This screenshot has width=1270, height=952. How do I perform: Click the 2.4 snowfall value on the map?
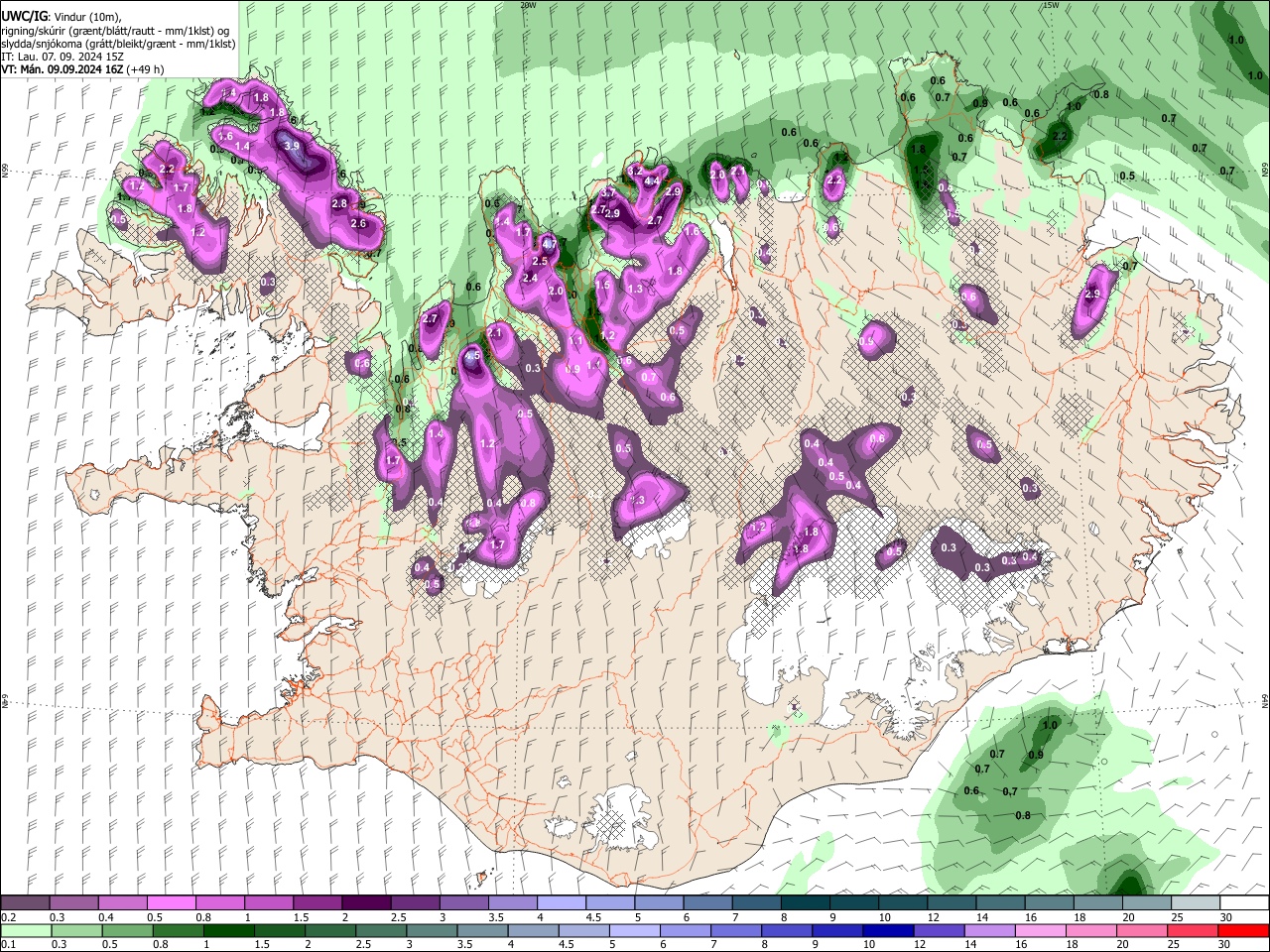point(530,279)
